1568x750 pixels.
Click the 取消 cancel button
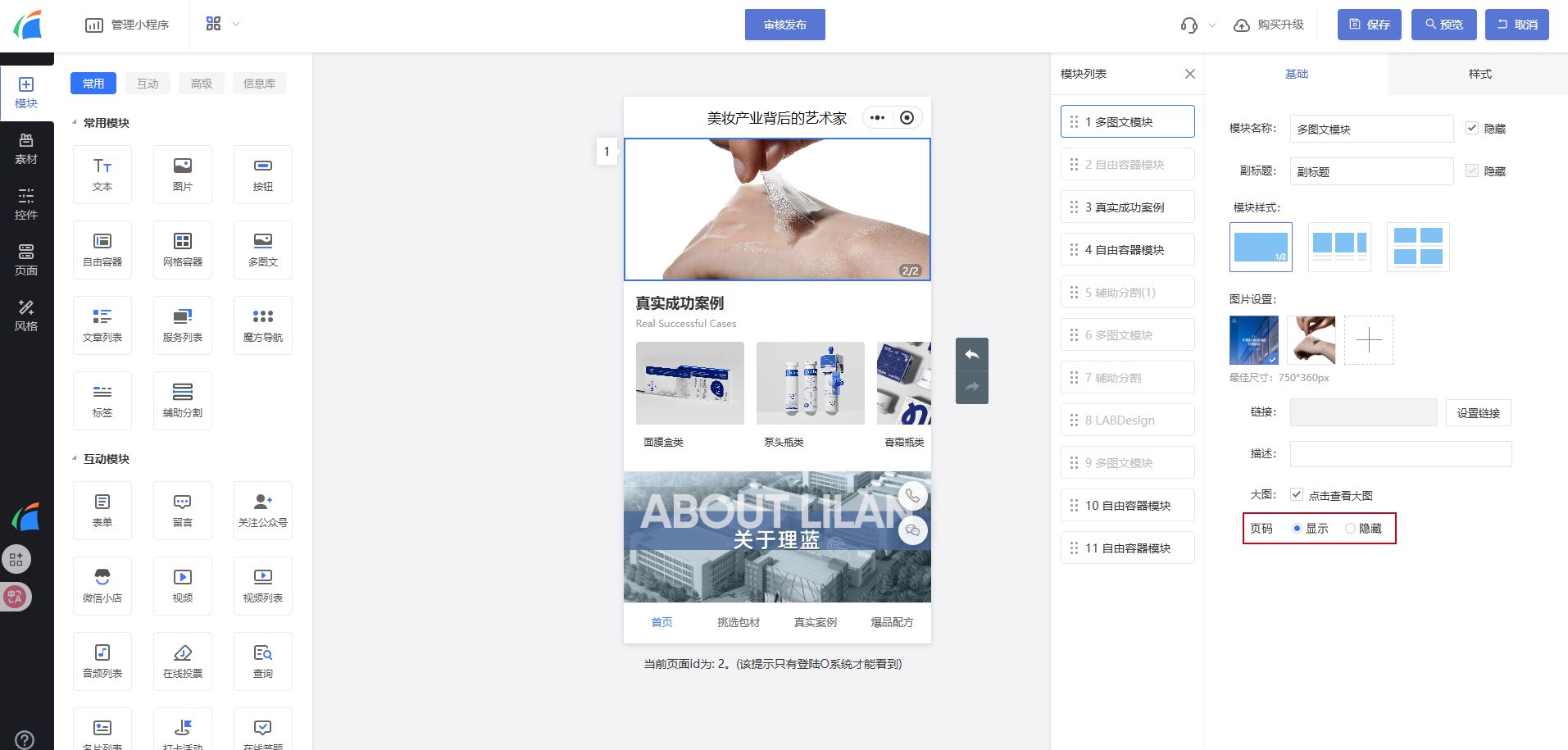point(1516,25)
